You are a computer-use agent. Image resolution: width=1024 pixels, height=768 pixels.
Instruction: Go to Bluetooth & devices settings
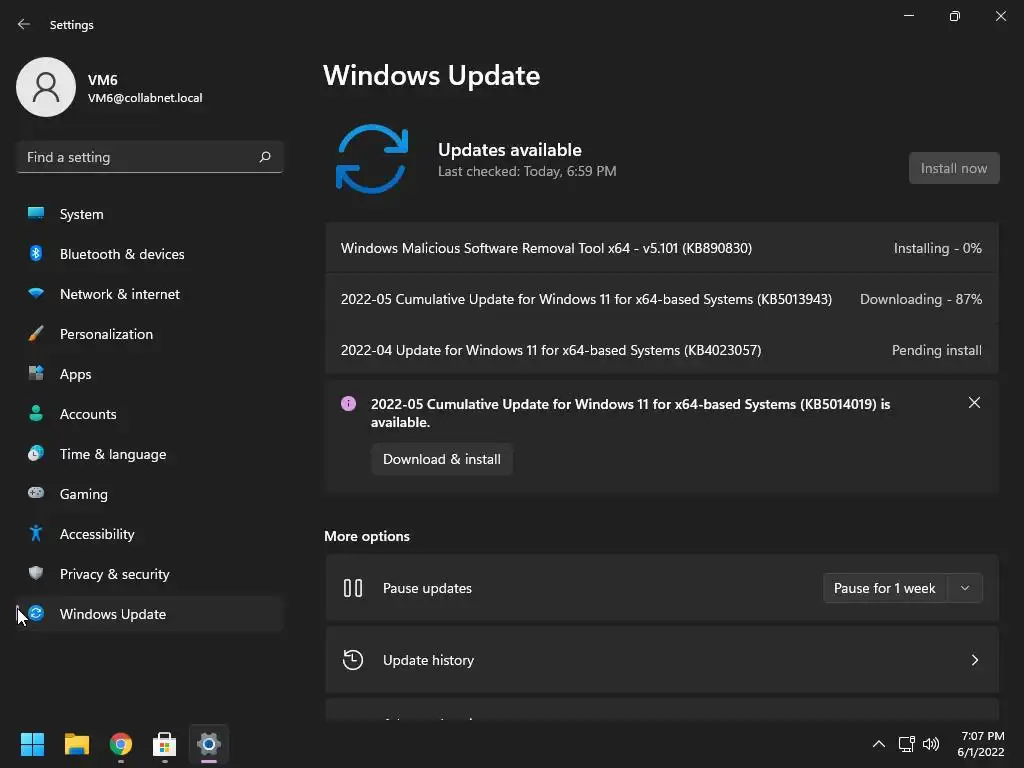[x=150, y=254]
